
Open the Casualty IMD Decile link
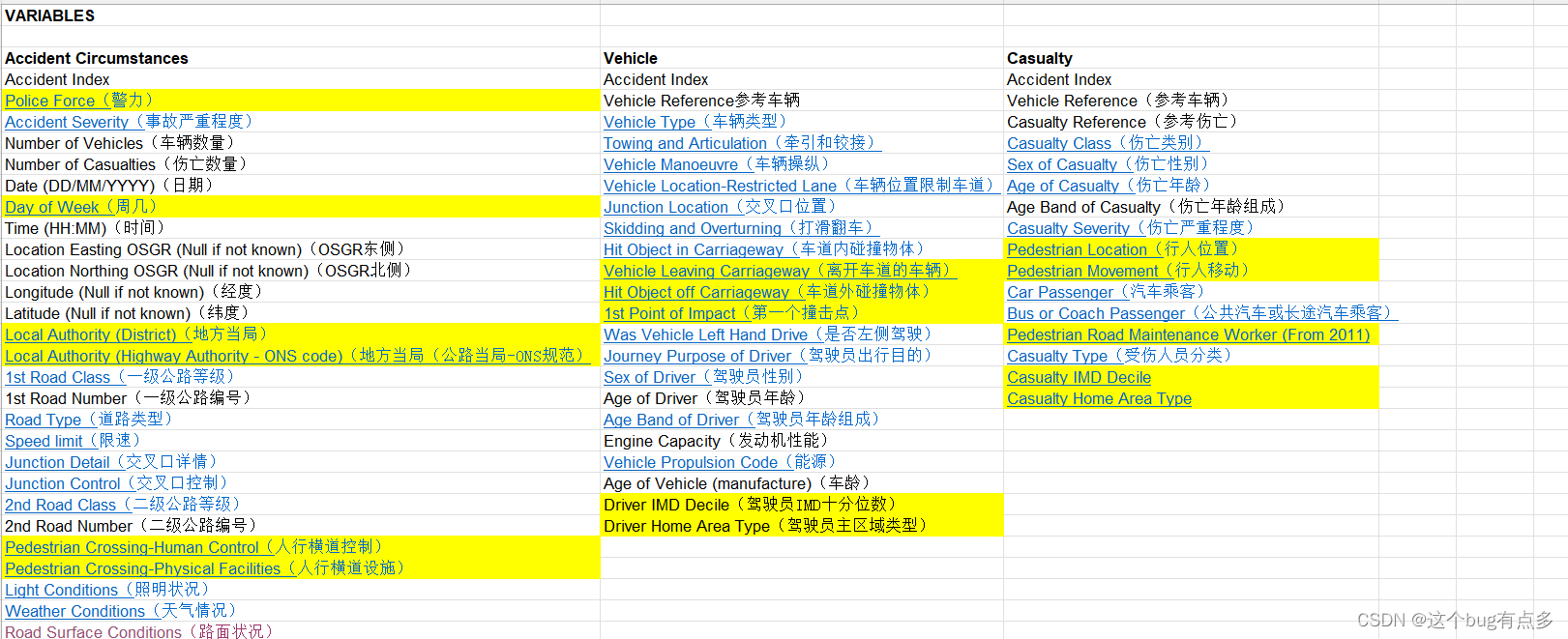[x=1080, y=377]
